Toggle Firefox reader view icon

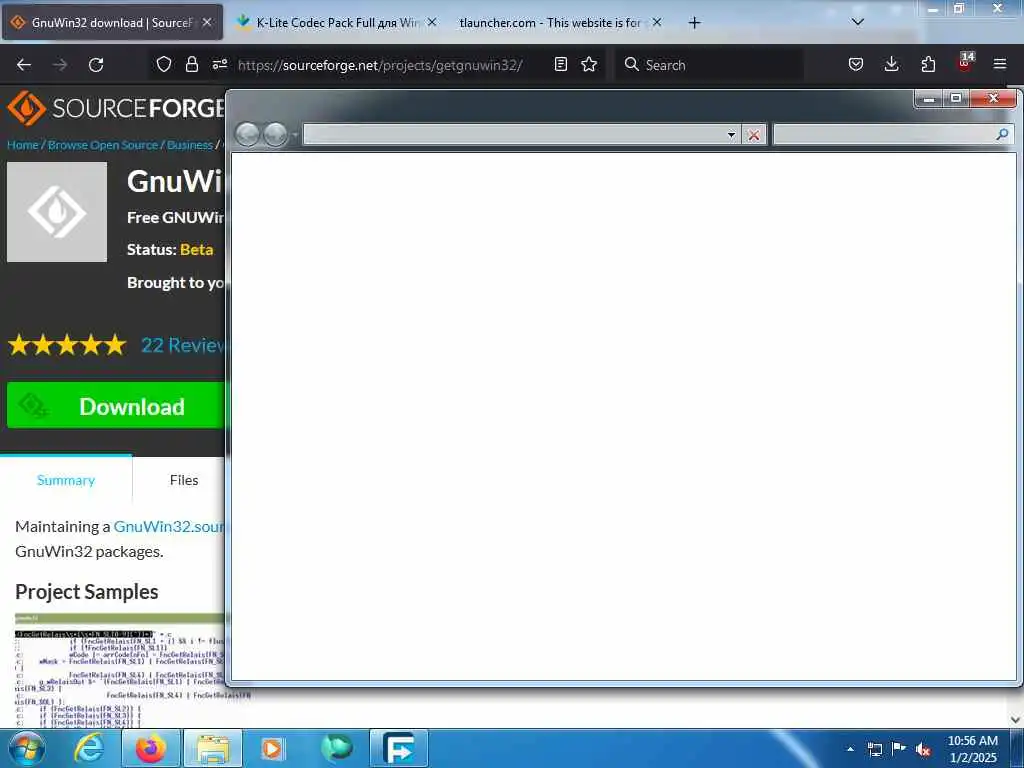click(560, 64)
